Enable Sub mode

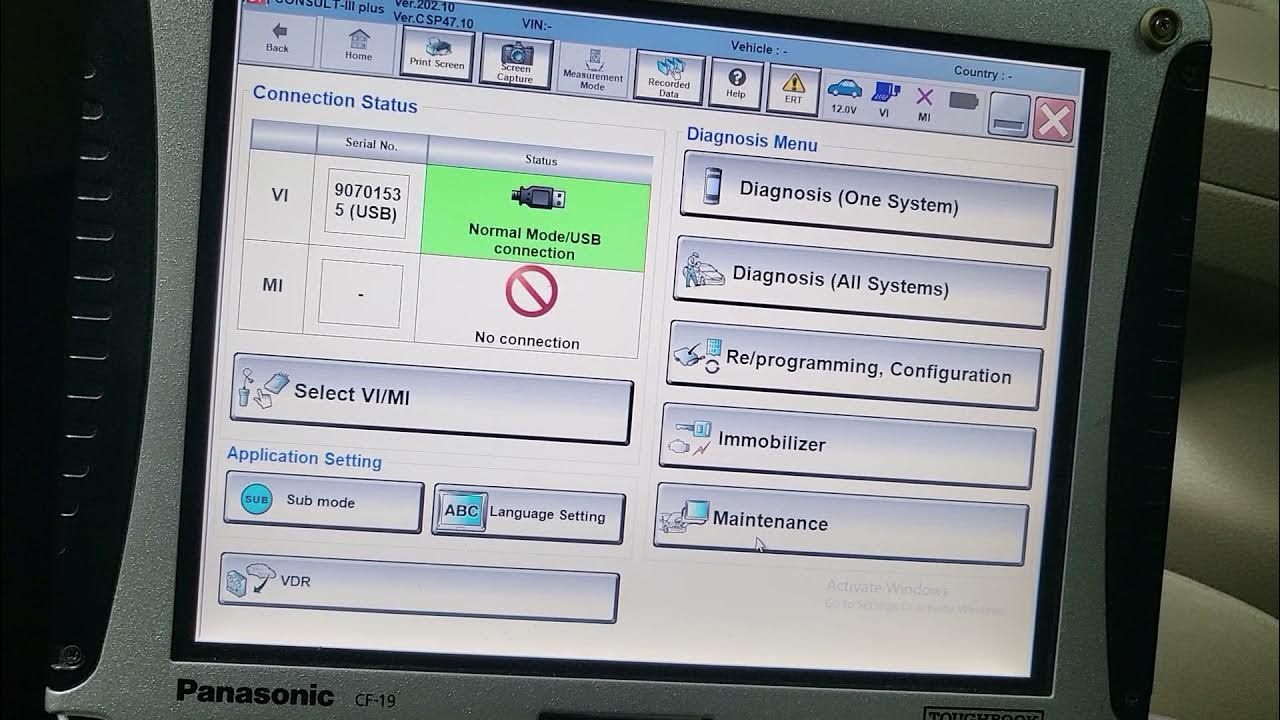click(x=323, y=503)
